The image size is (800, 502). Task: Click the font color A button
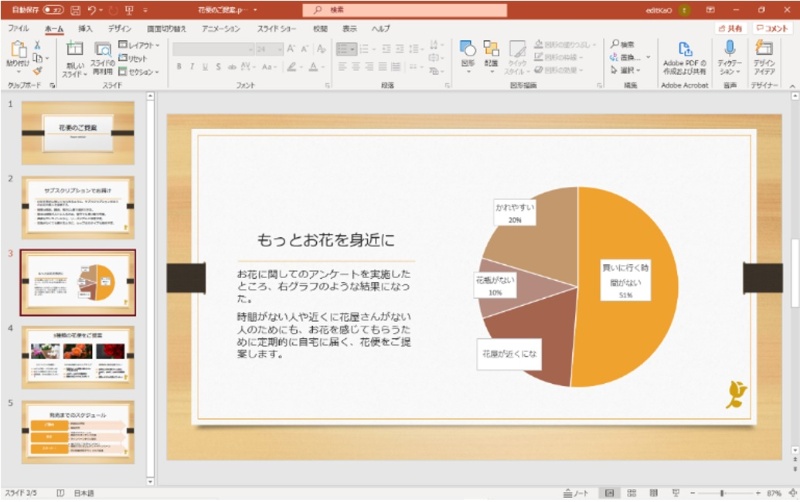click(x=313, y=67)
